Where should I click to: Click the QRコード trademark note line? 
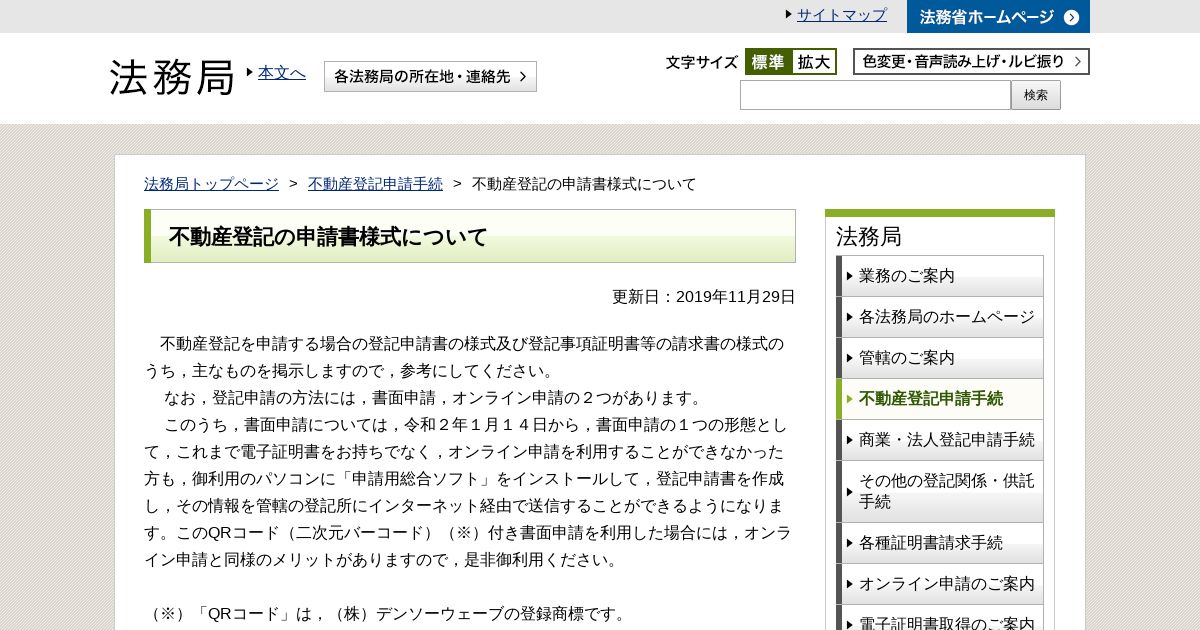(x=386, y=614)
